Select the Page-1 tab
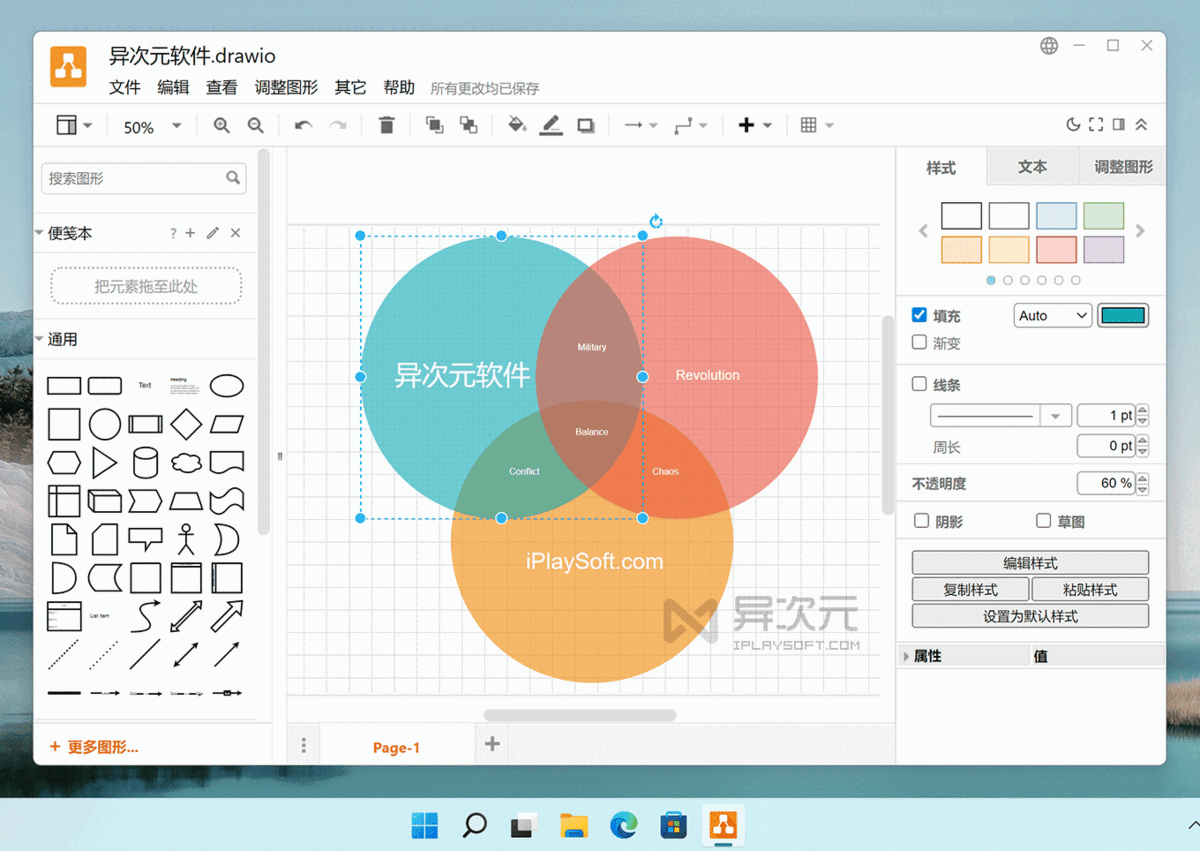The height and width of the screenshot is (851, 1200). point(397,748)
